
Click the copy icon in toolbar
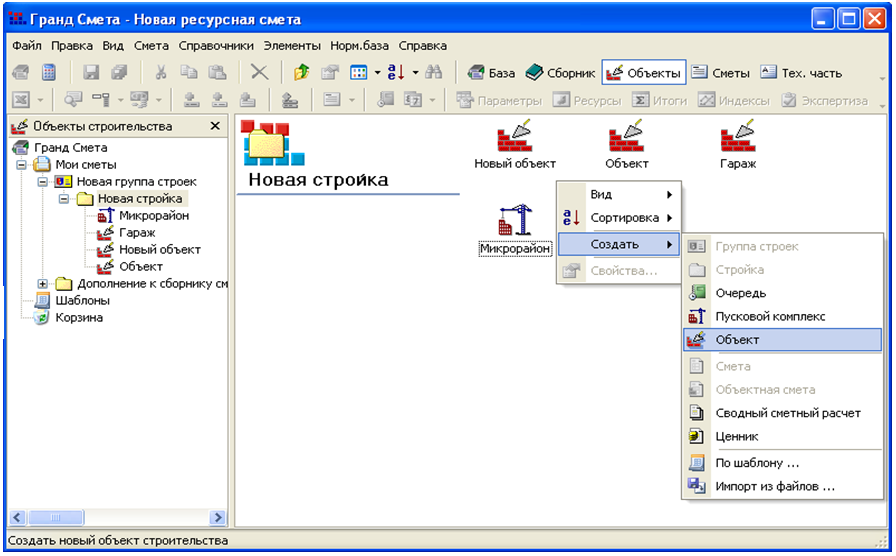coord(189,72)
